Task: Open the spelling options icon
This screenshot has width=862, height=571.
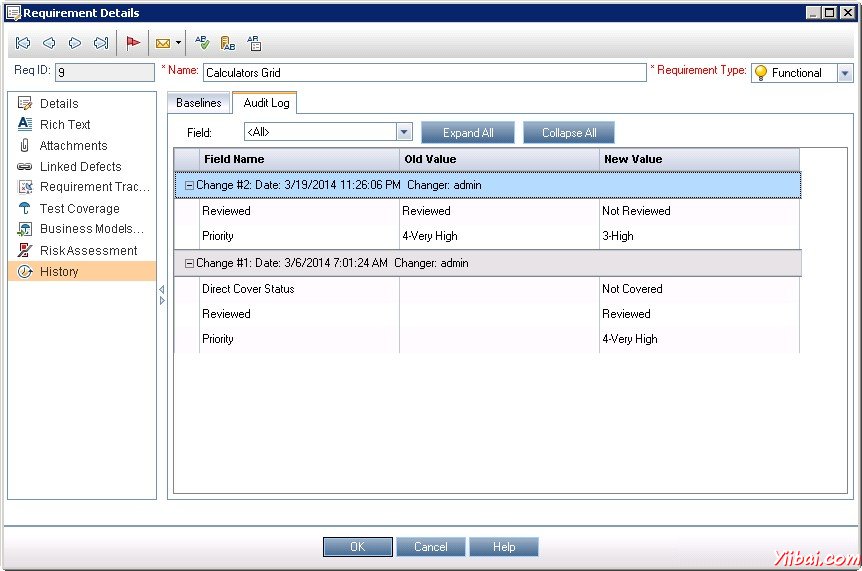Action: click(254, 43)
